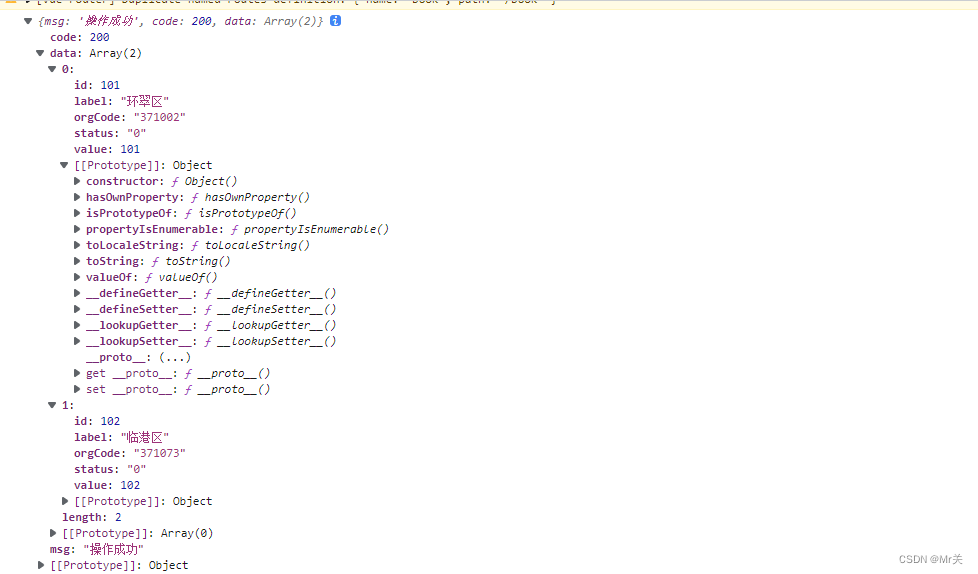Expand __defineSetter__ entry
This screenshot has width=978, height=574.
(x=77, y=309)
